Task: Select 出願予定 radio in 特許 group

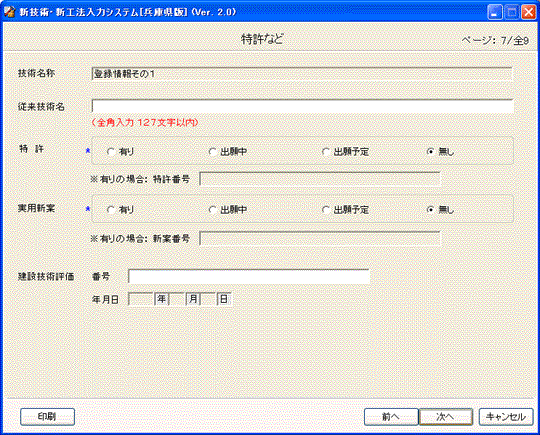Action: [x=326, y=152]
